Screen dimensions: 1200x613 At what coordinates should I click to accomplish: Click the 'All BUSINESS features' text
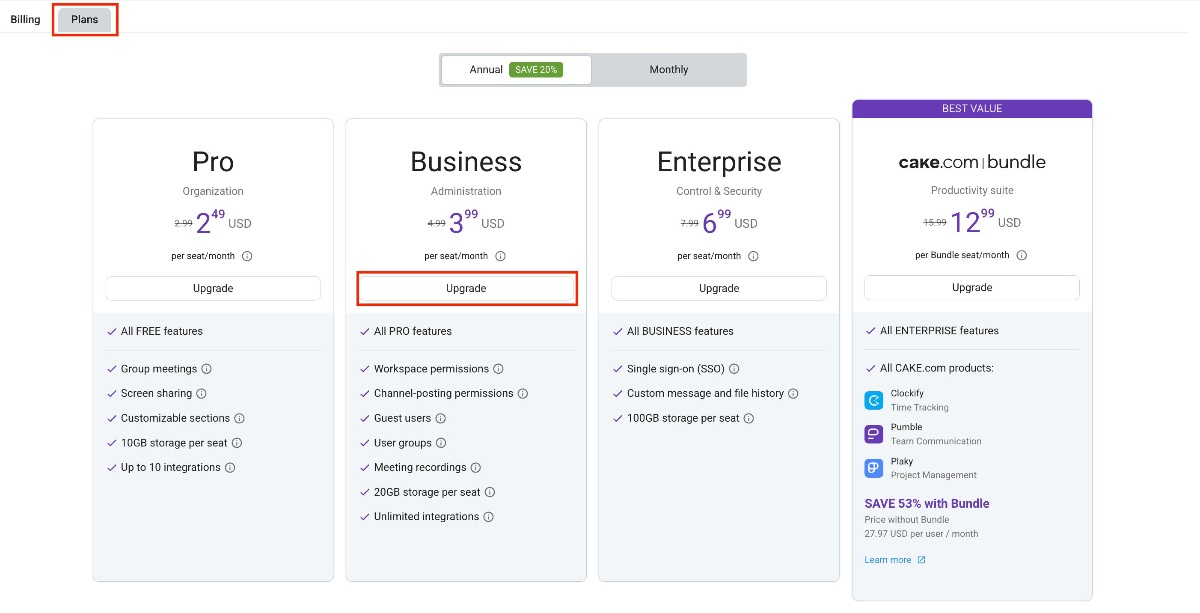click(680, 331)
